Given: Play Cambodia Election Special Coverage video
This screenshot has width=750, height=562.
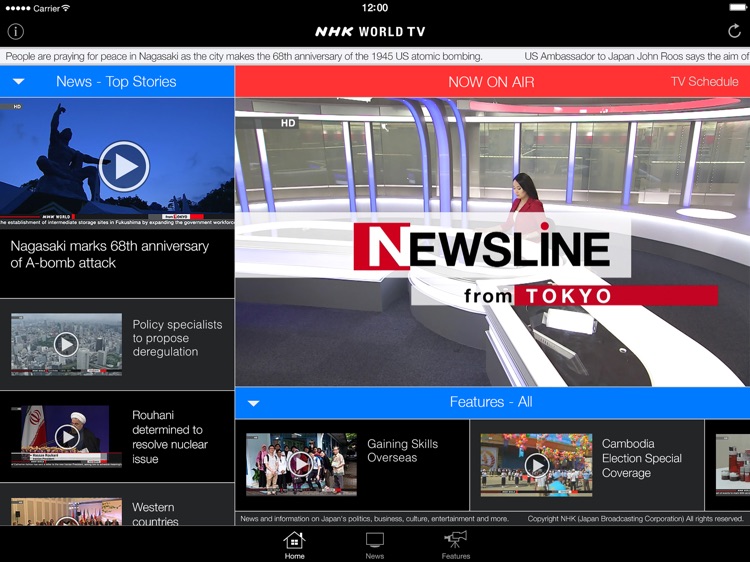Looking at the screenshot, I should tap(536, 464).
